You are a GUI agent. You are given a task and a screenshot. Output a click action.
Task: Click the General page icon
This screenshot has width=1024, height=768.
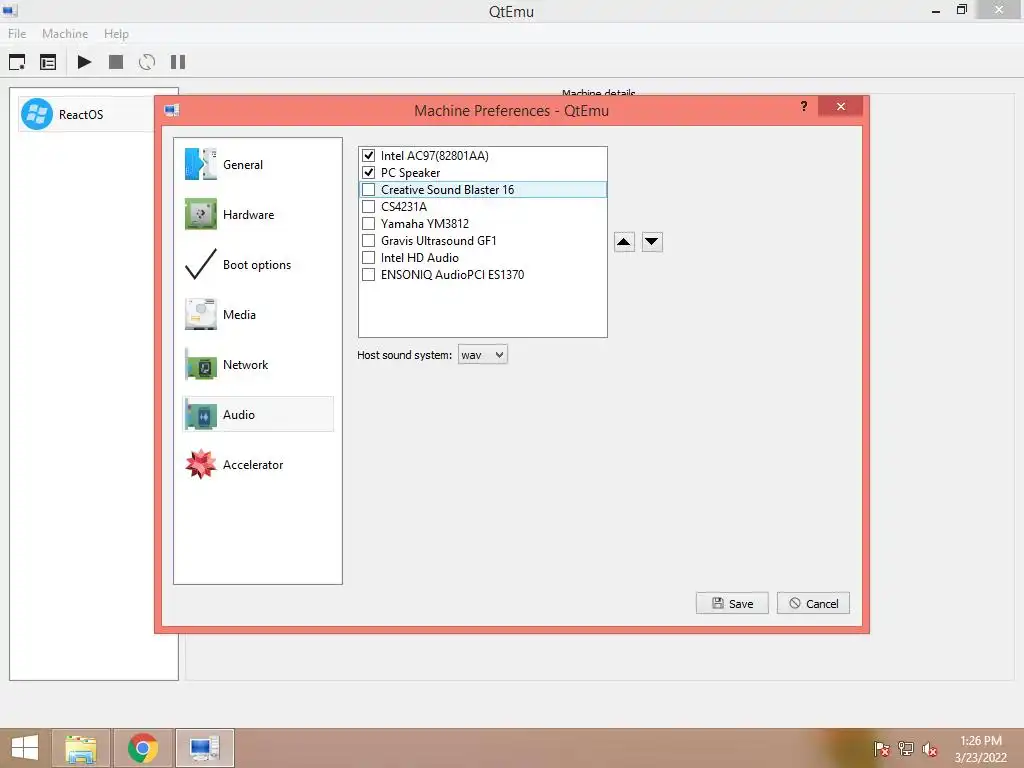[x=200, y=165]
